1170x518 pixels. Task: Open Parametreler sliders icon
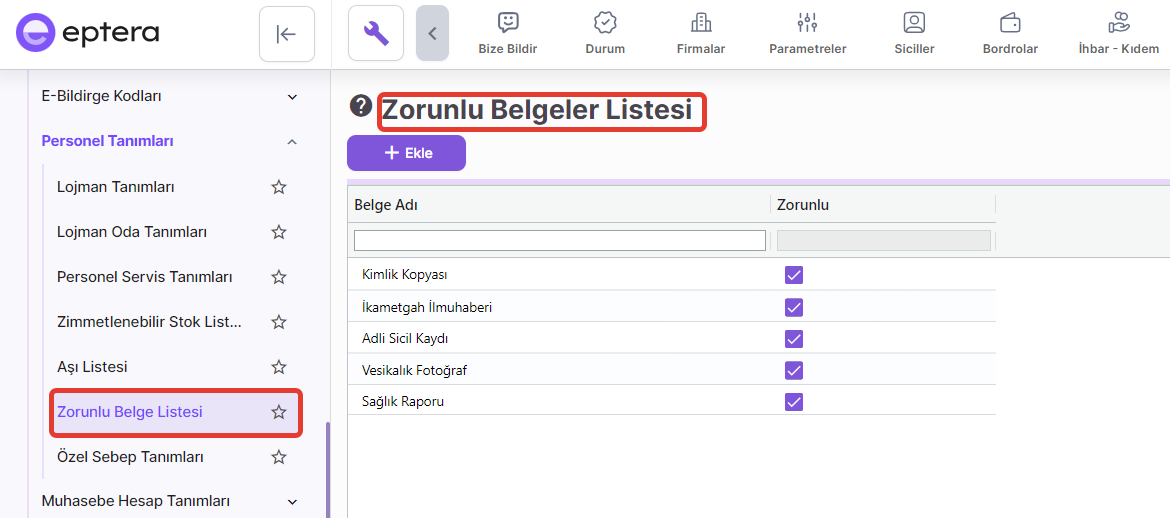807,23
